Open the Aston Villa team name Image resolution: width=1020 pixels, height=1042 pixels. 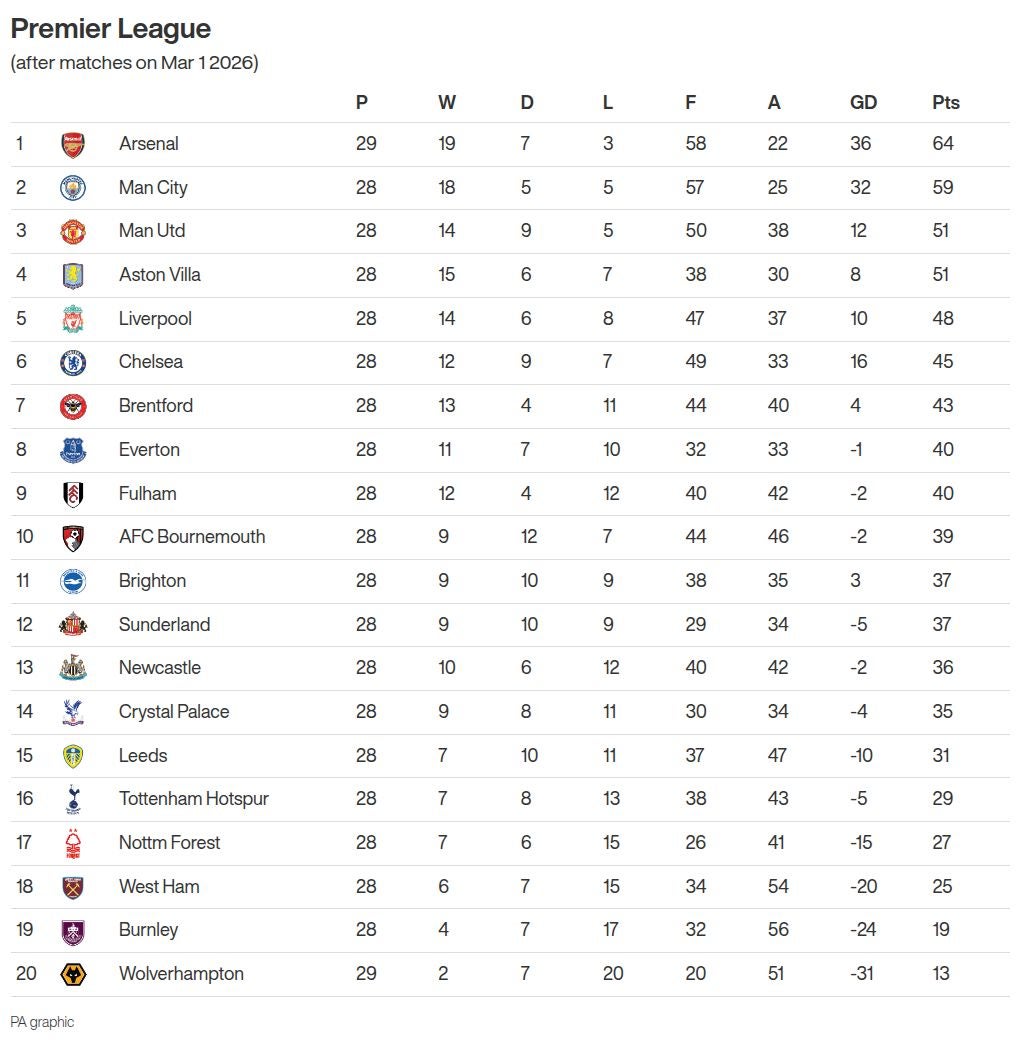click(159, 275)
